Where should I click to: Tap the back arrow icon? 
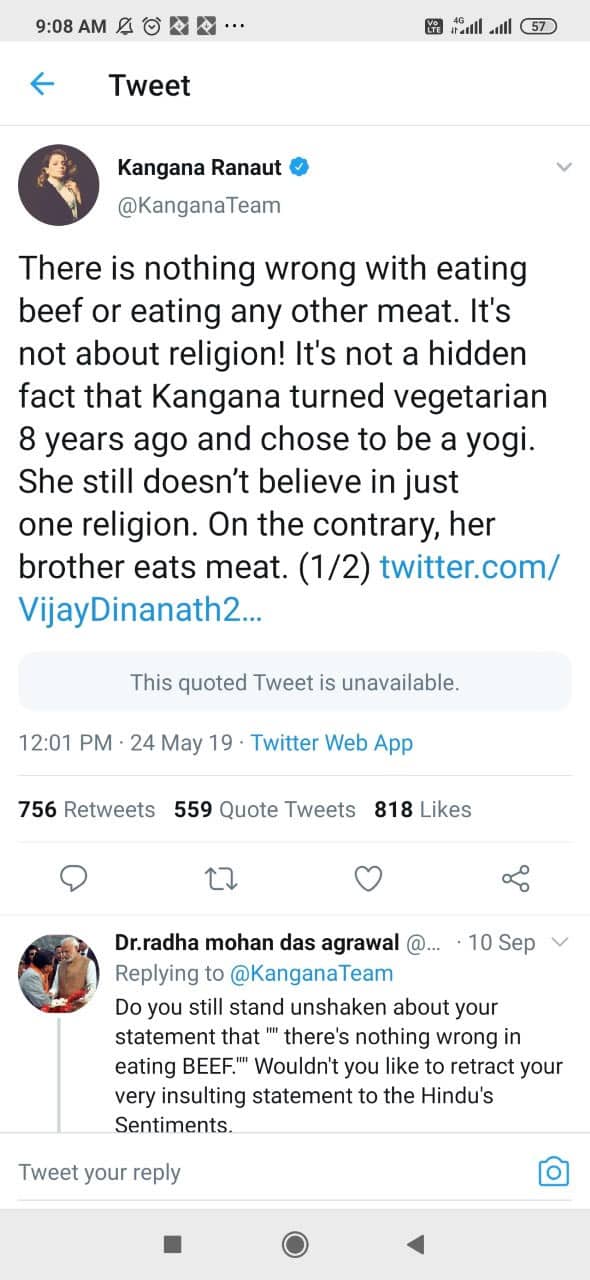point(42,84)
